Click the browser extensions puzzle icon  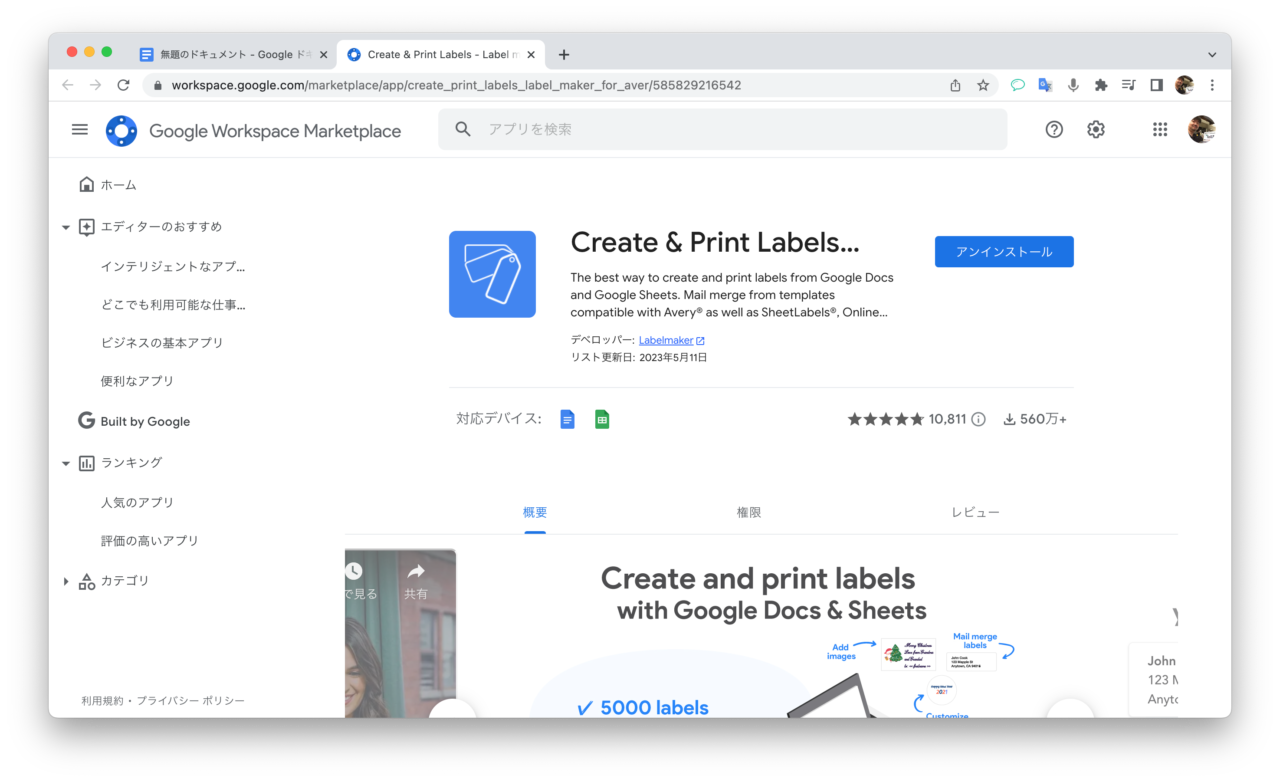click(1101, 85)
